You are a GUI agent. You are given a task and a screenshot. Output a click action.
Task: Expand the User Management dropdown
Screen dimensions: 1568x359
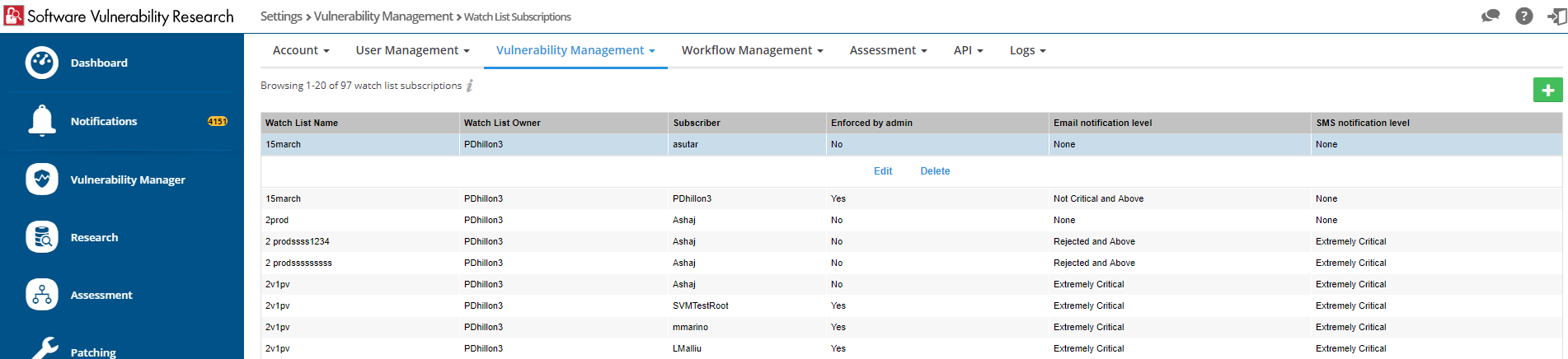tap(412, 50)
